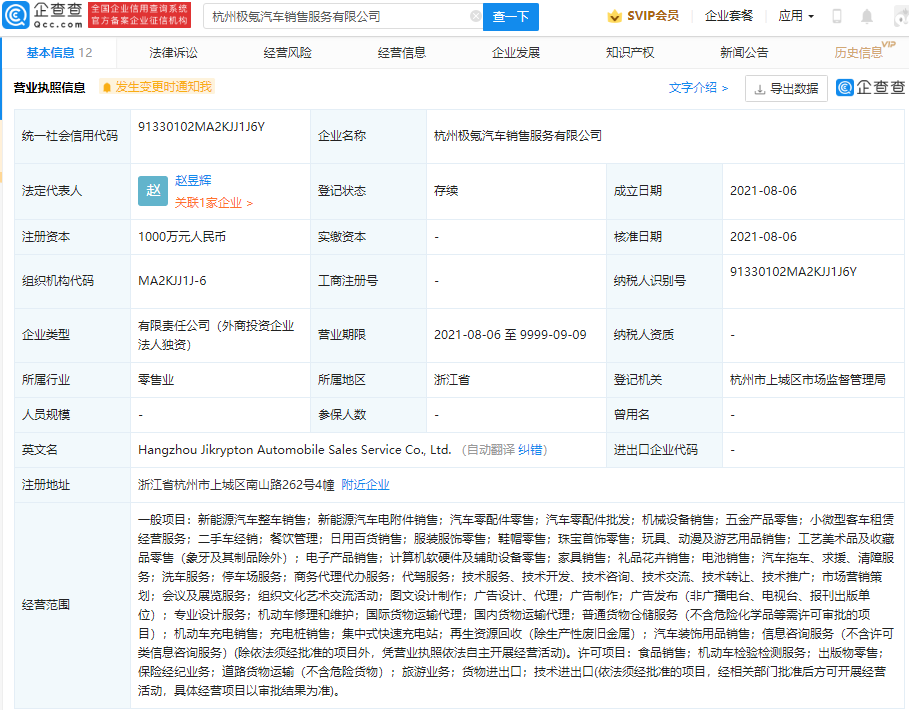Click the Qcc.com logo icon

tap(16, 16)
